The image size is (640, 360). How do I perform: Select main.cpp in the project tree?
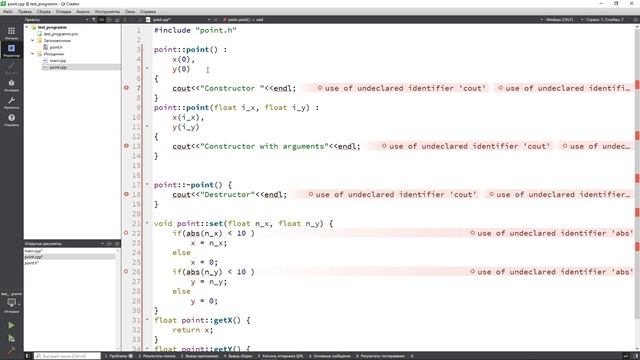tap(58, 61)
